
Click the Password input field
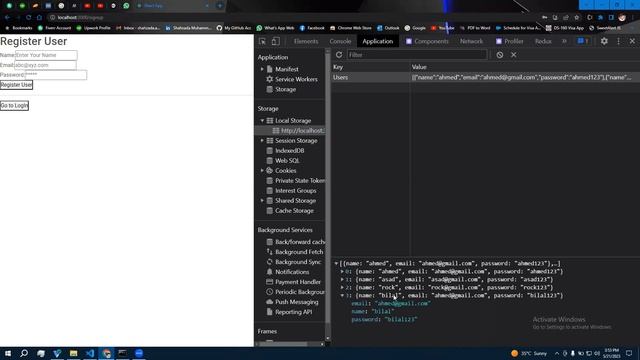click(x=56, y=75)
